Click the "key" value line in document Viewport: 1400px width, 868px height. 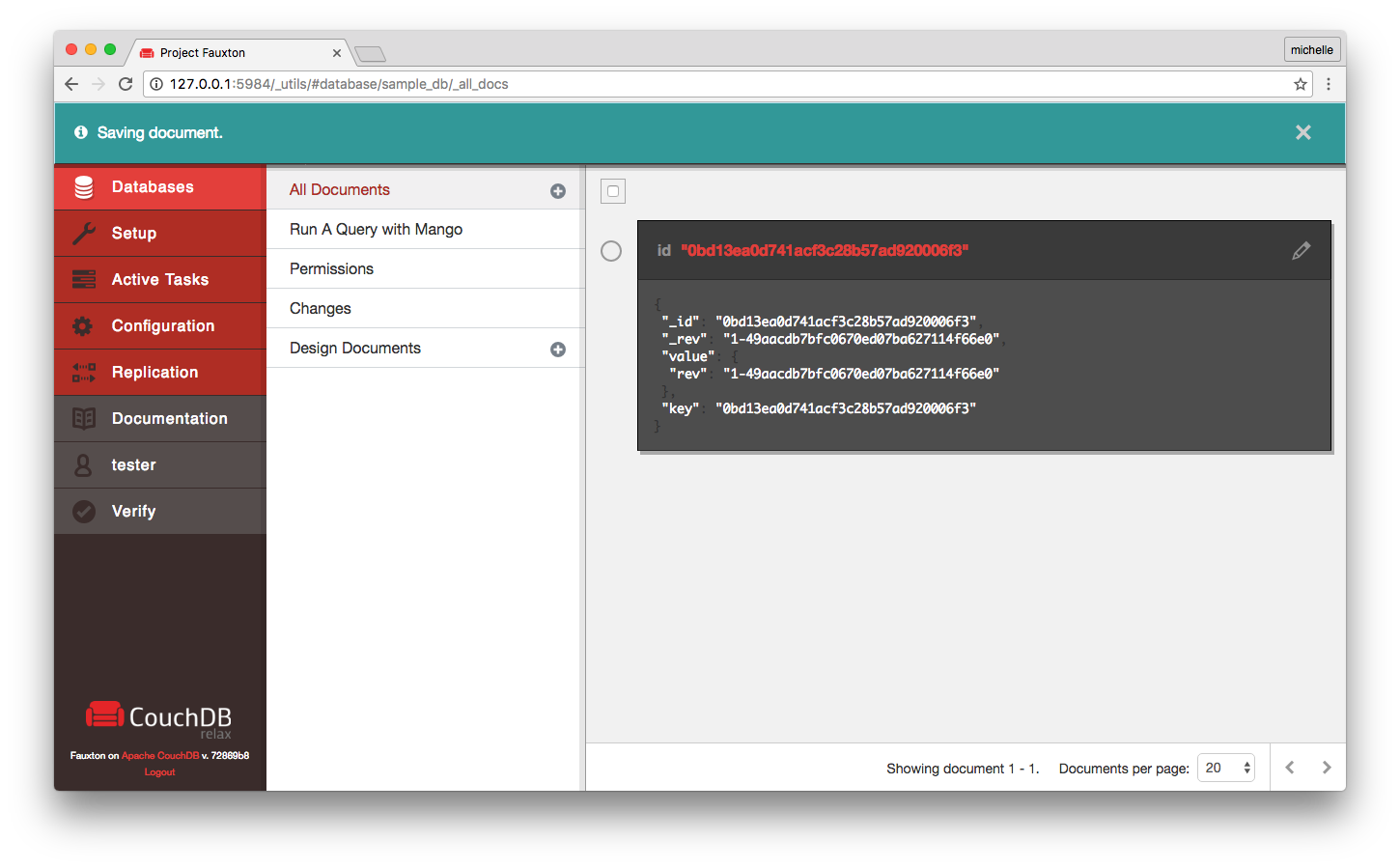click(x=819, y=408)
